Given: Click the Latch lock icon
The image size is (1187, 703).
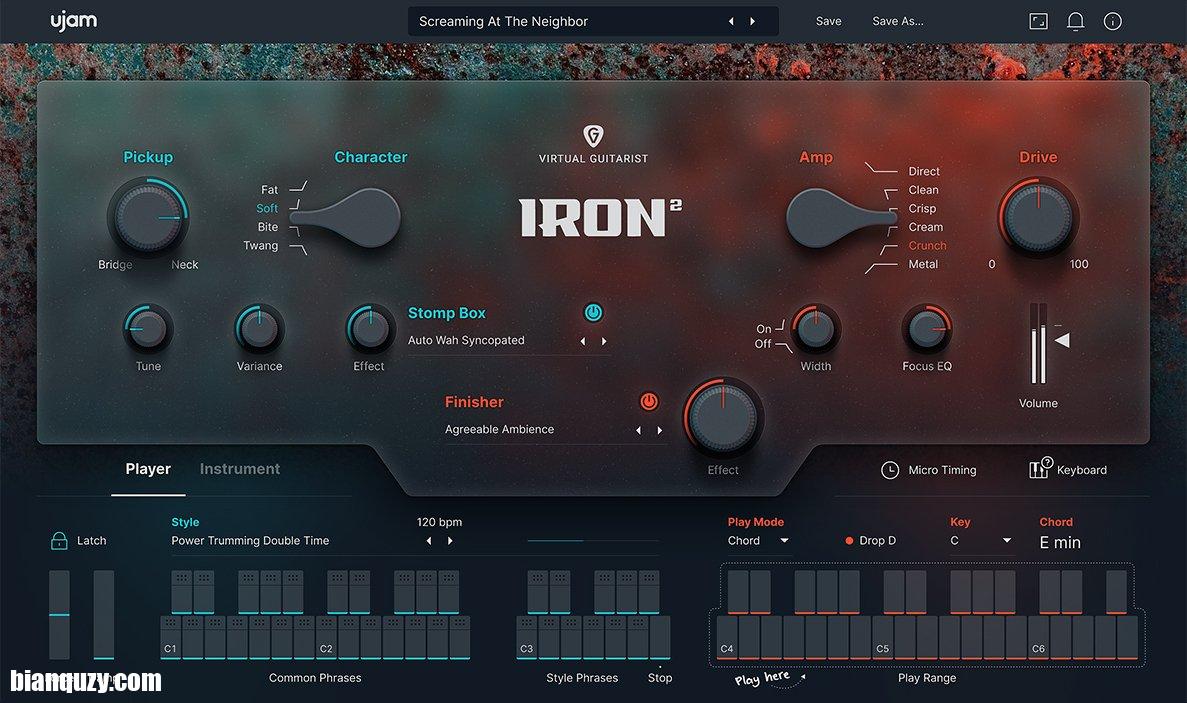Looking at the screenshot, I should click(x=59, y=540).
